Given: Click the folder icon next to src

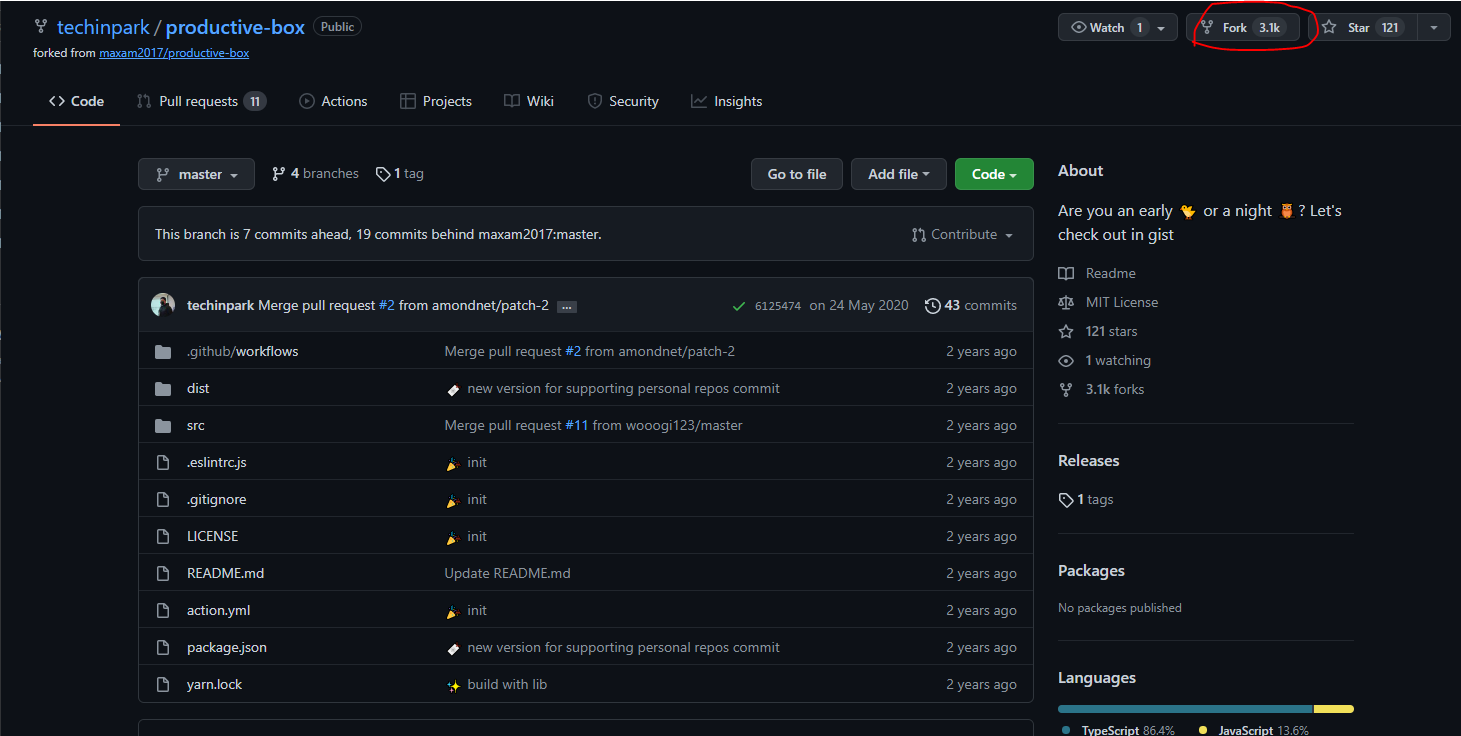Looking at the screenshot, I should (163, 426).
